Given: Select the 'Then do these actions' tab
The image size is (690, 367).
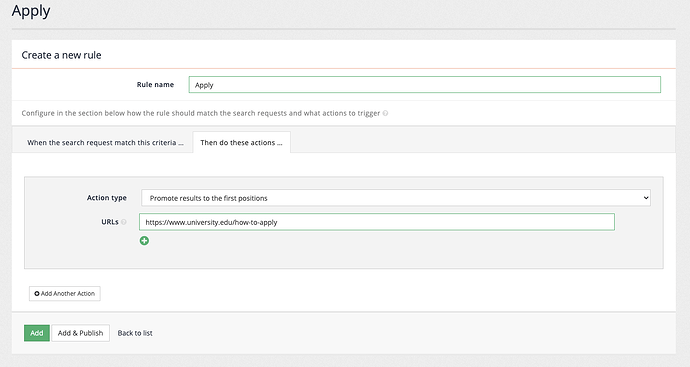Looking at the screenshot, I should click(x=241, y=143).
